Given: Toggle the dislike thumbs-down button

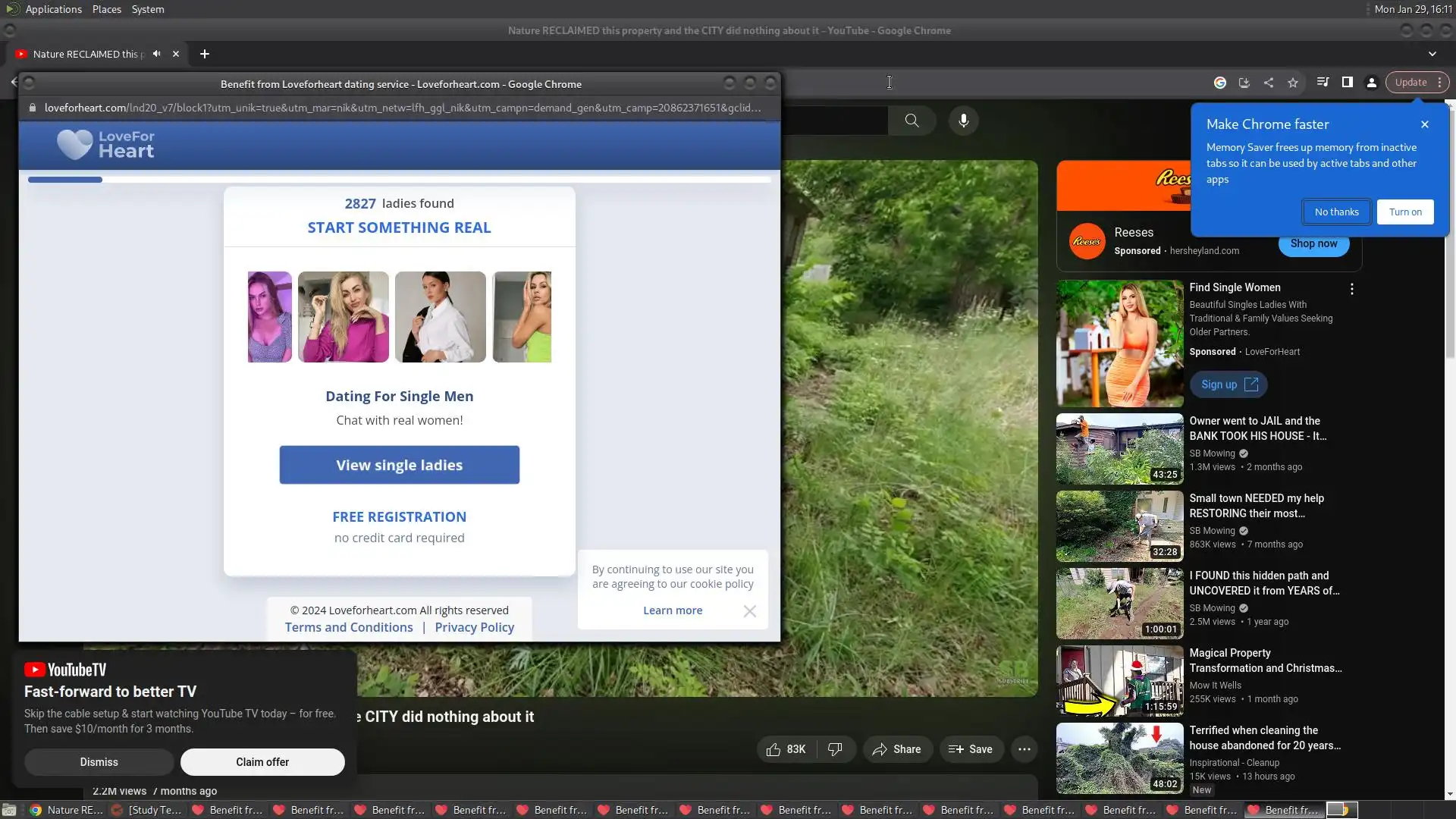Looking at the screenshot, I should pyautogui.click(x=835, y=749).
